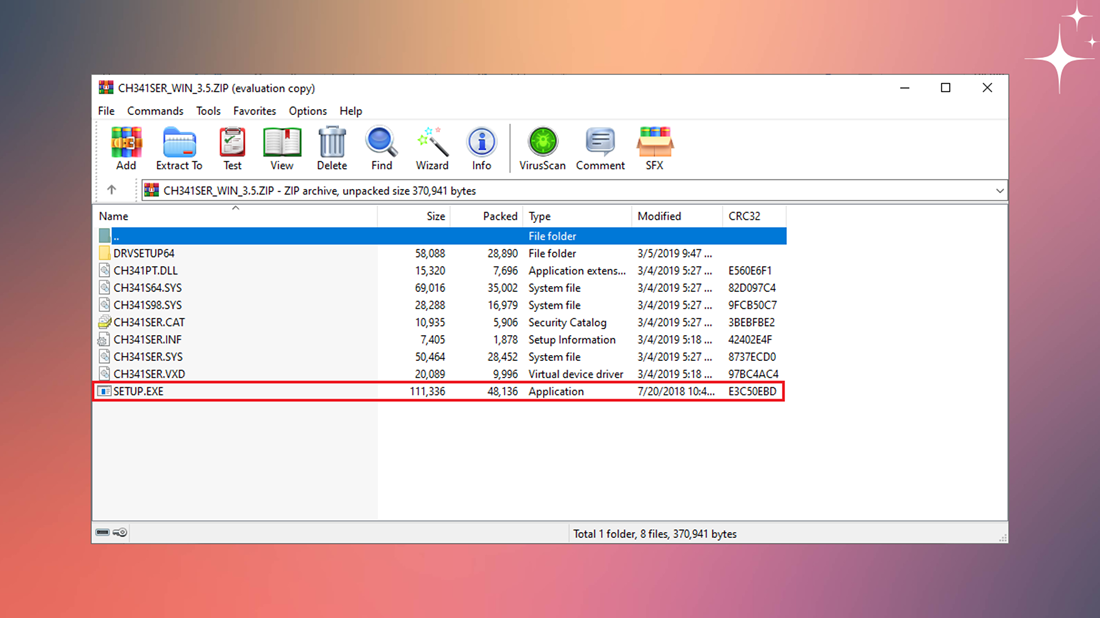The image size is (1100, 618).
Task: Open the Options menu
Action: [x=308, y=111]
